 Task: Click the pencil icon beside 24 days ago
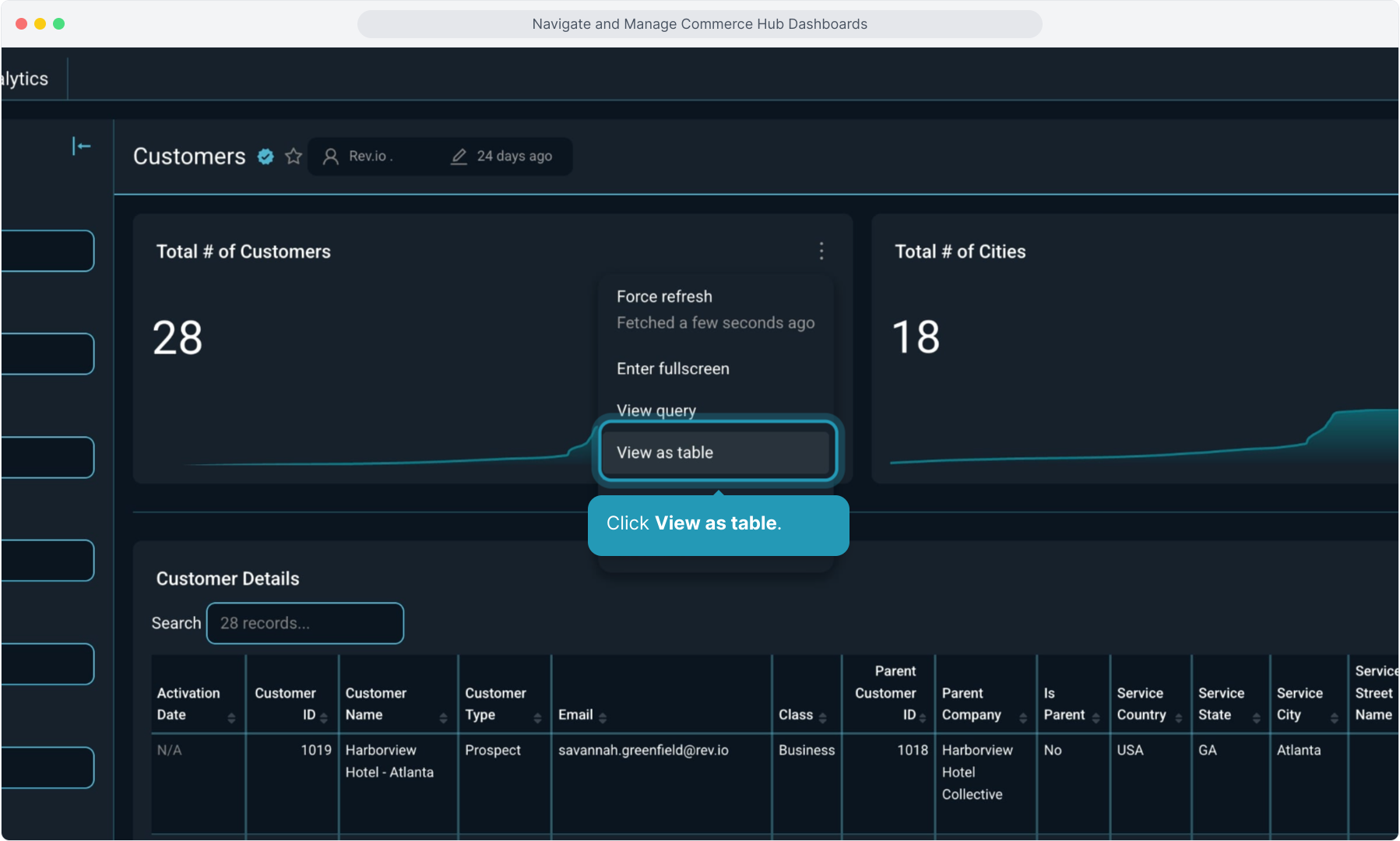pos(459,157)
